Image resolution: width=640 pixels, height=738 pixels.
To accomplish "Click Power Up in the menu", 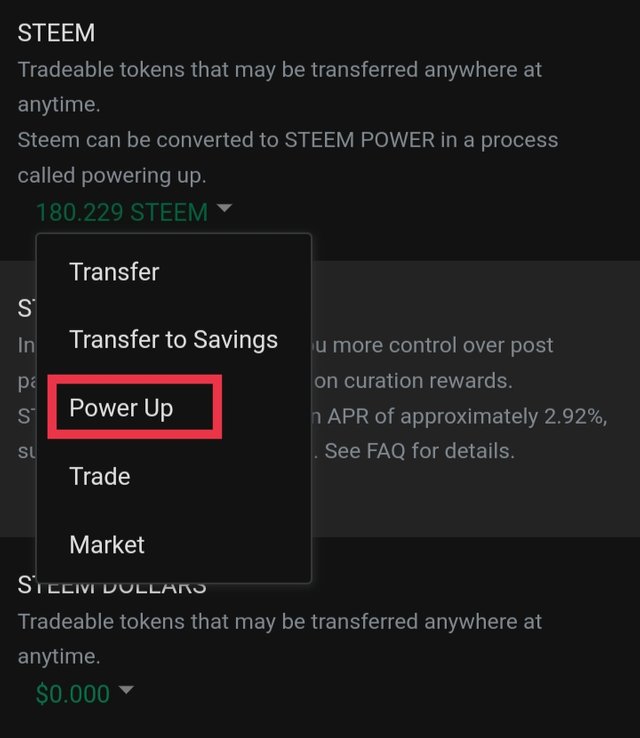I will coord(121,408).
